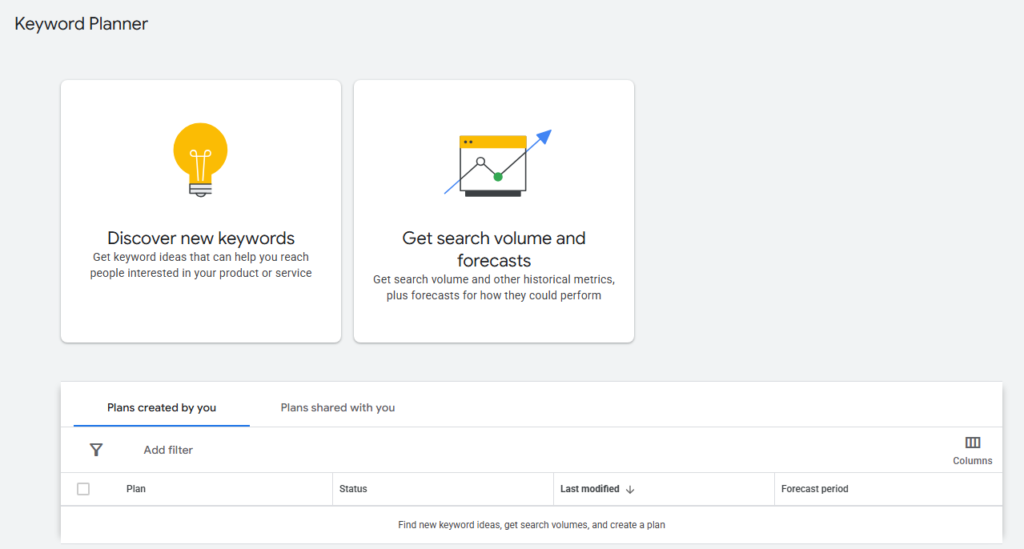The height and width of the screenshot is (549, 1024).
Task: Click the Keyword Planner page title
Action: pyautogui.click(x=81, y=24)
